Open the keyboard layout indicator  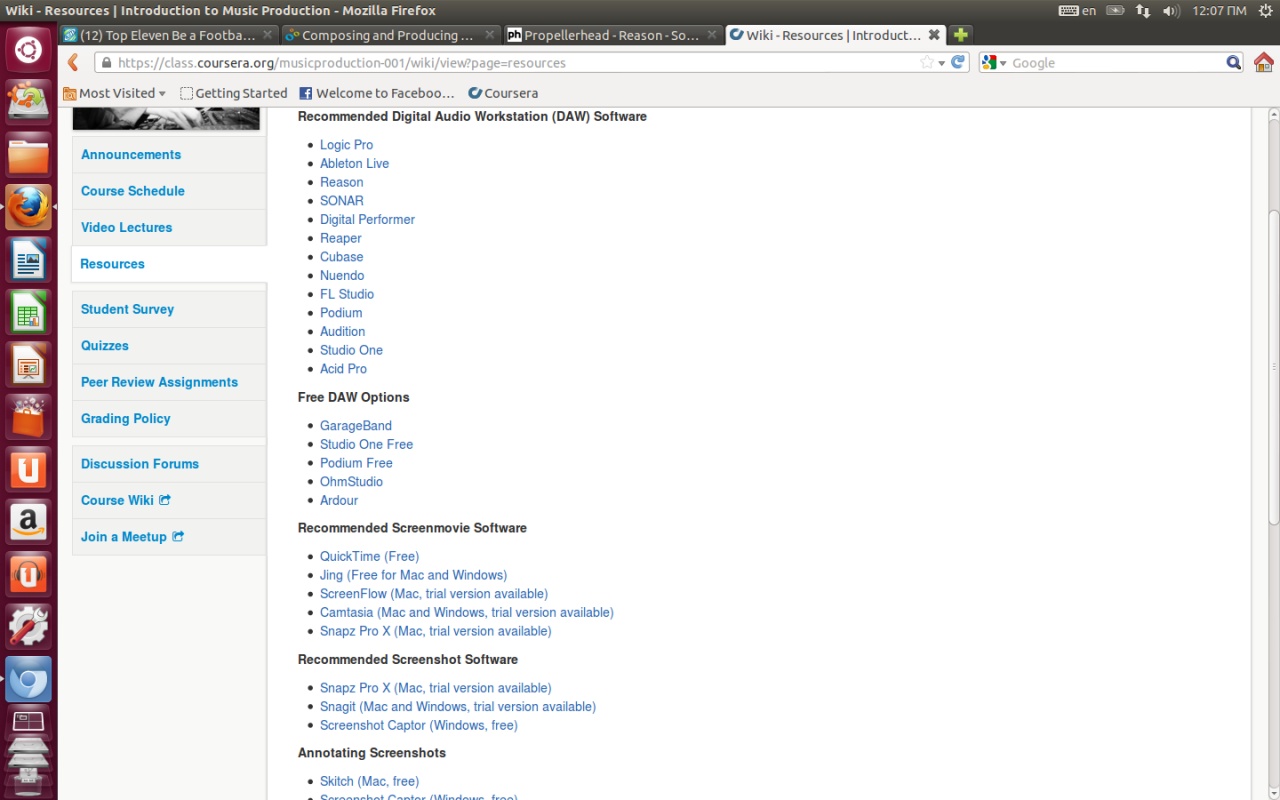[x=1077, y=11]
